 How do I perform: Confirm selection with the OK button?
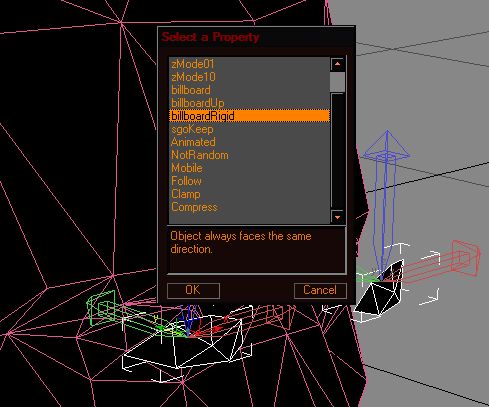pos(193,290)
